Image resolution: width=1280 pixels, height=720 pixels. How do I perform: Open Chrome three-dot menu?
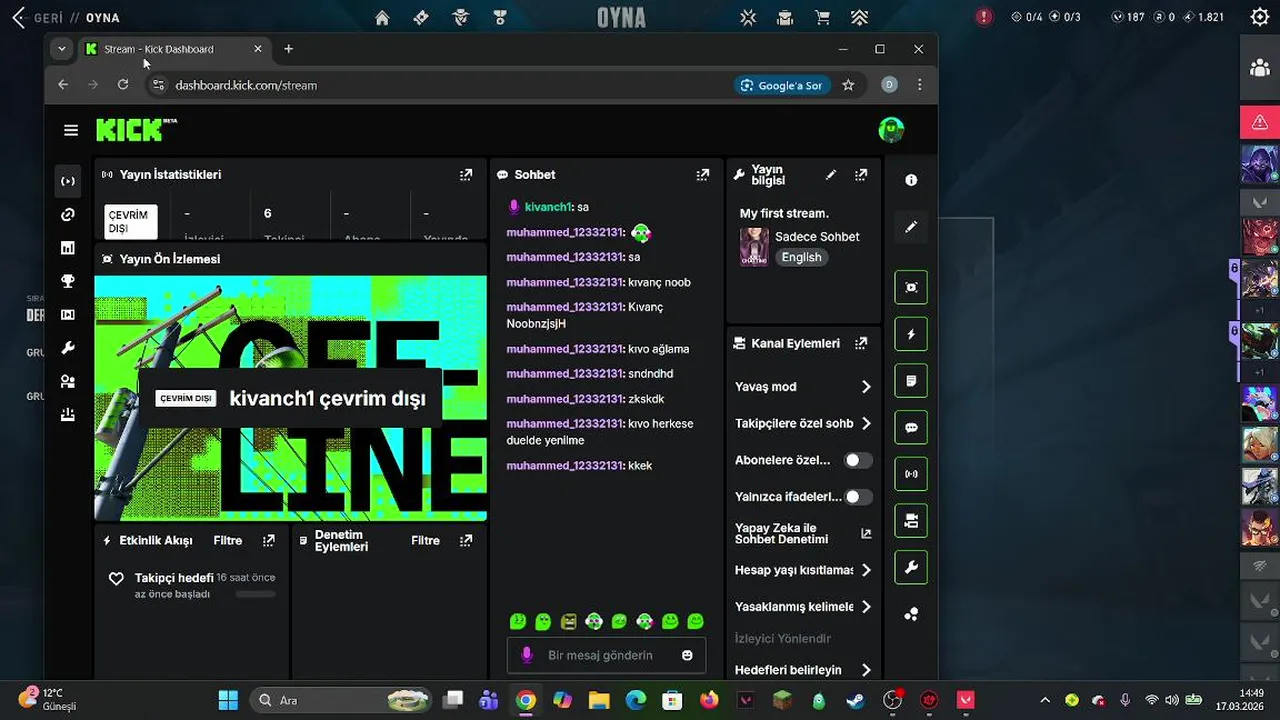coord(919,85)
